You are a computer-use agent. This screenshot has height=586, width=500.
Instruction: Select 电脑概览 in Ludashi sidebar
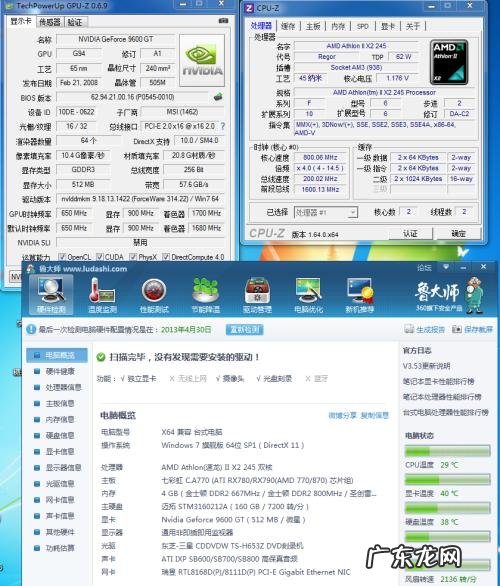pos(57,355)
